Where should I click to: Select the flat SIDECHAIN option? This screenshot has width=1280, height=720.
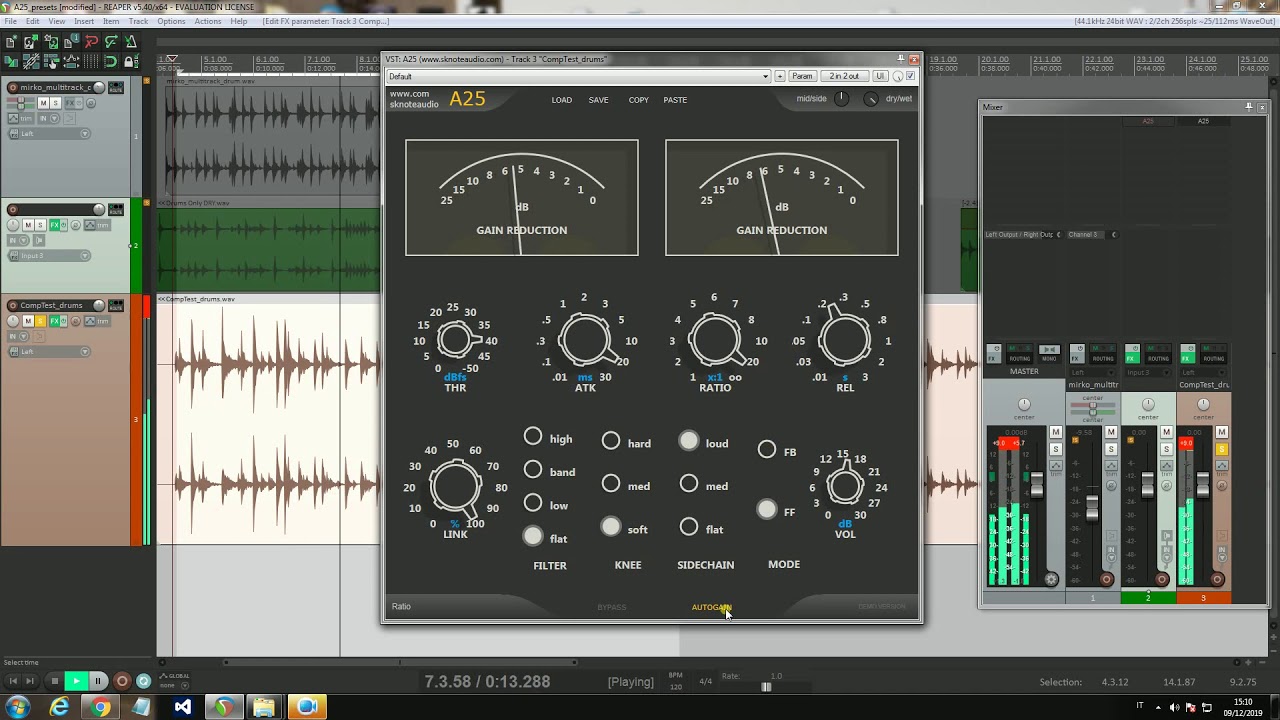[689, 526]
